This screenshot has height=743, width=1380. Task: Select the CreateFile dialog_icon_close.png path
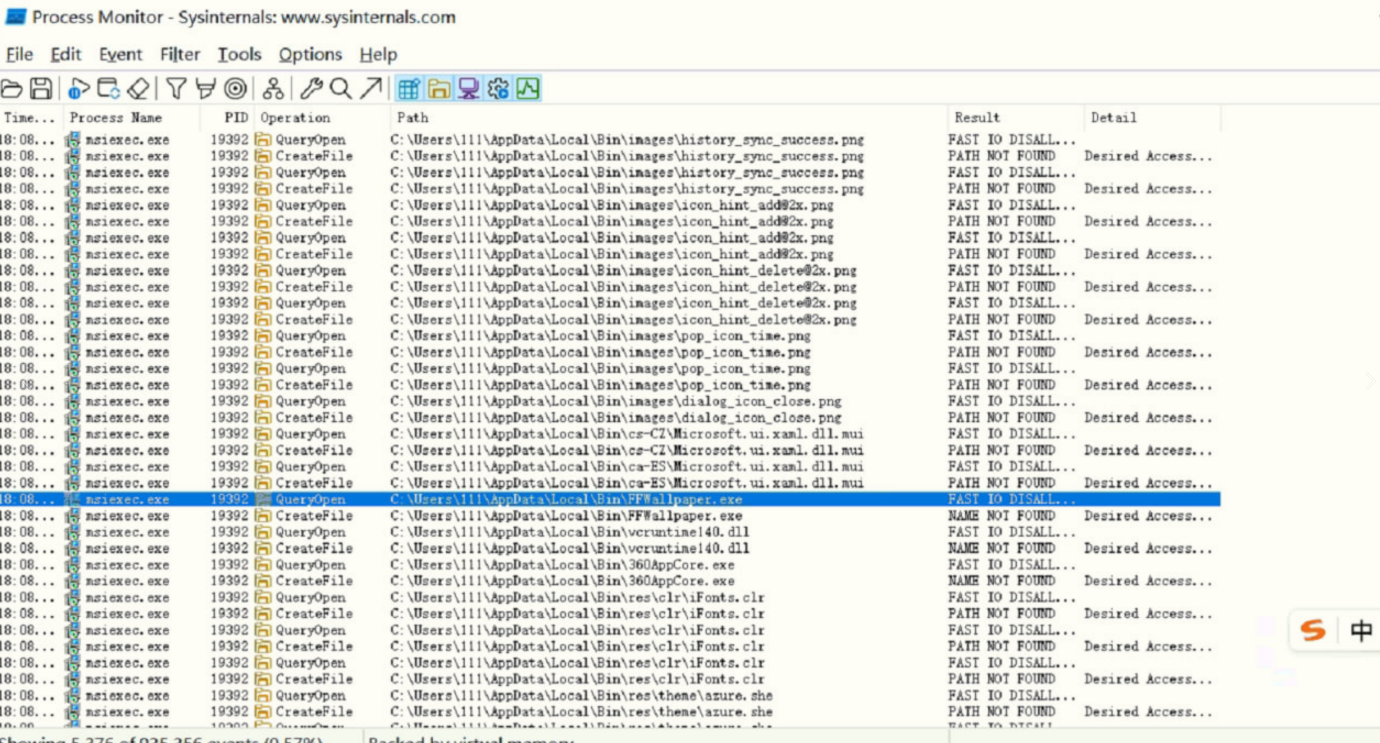coord(616,418)
